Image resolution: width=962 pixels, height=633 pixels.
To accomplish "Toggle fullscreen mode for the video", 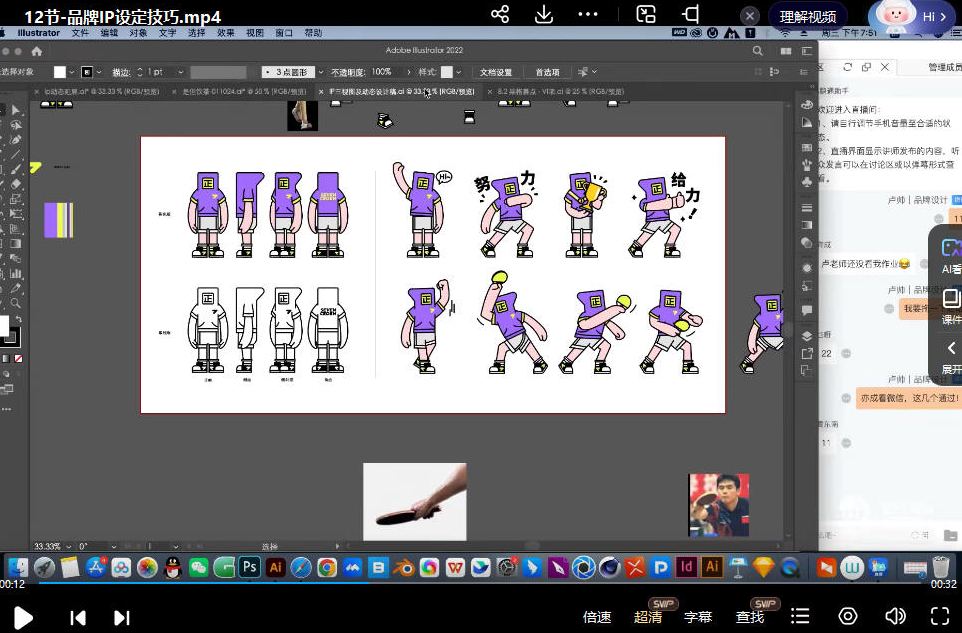I will click(940, 616).
